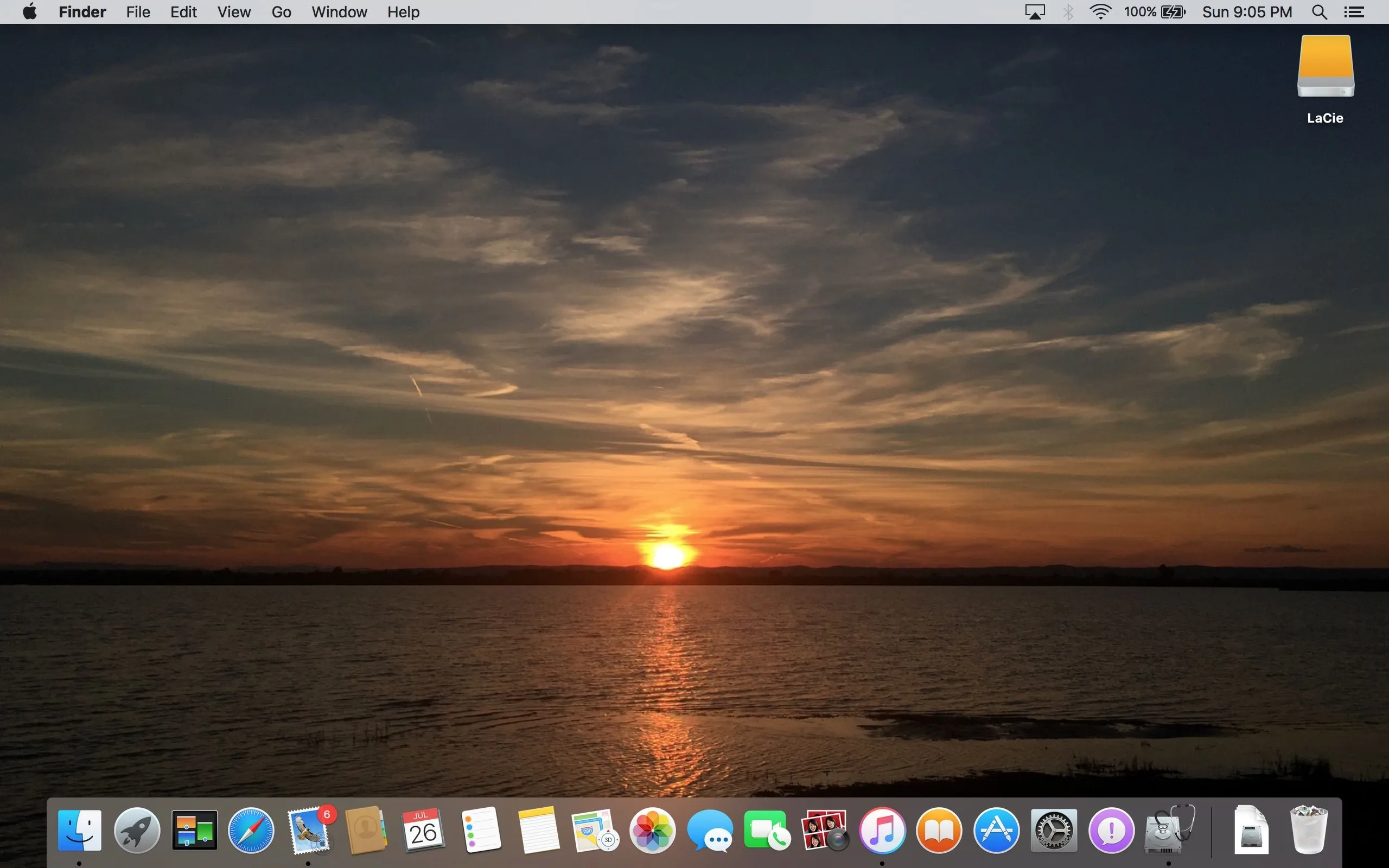Open Mail with 6 unread badge
The height and width of the screenshot is (868, 1389).
pos(309,831)
